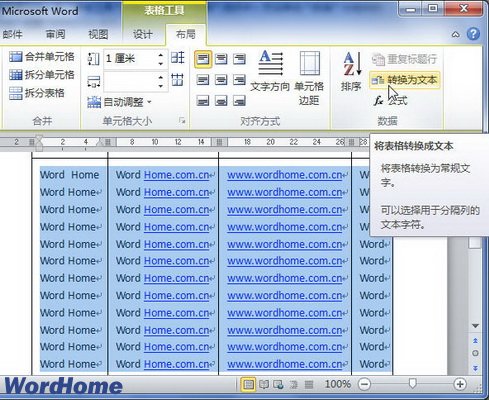This screenshot has height=400, width=489.
Task: Click the zoom slider handle
Action: pyautogui.click(x=412, y=384)
